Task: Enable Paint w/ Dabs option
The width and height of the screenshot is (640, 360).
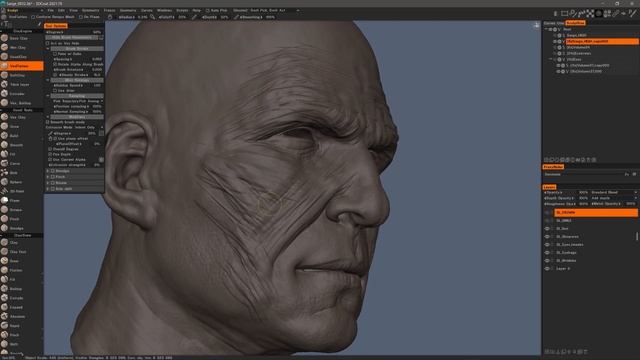Action: 55,54
